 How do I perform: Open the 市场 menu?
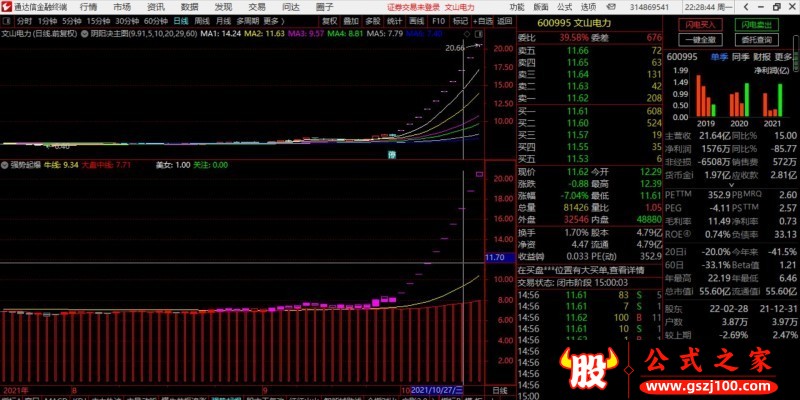coord(122,7)
